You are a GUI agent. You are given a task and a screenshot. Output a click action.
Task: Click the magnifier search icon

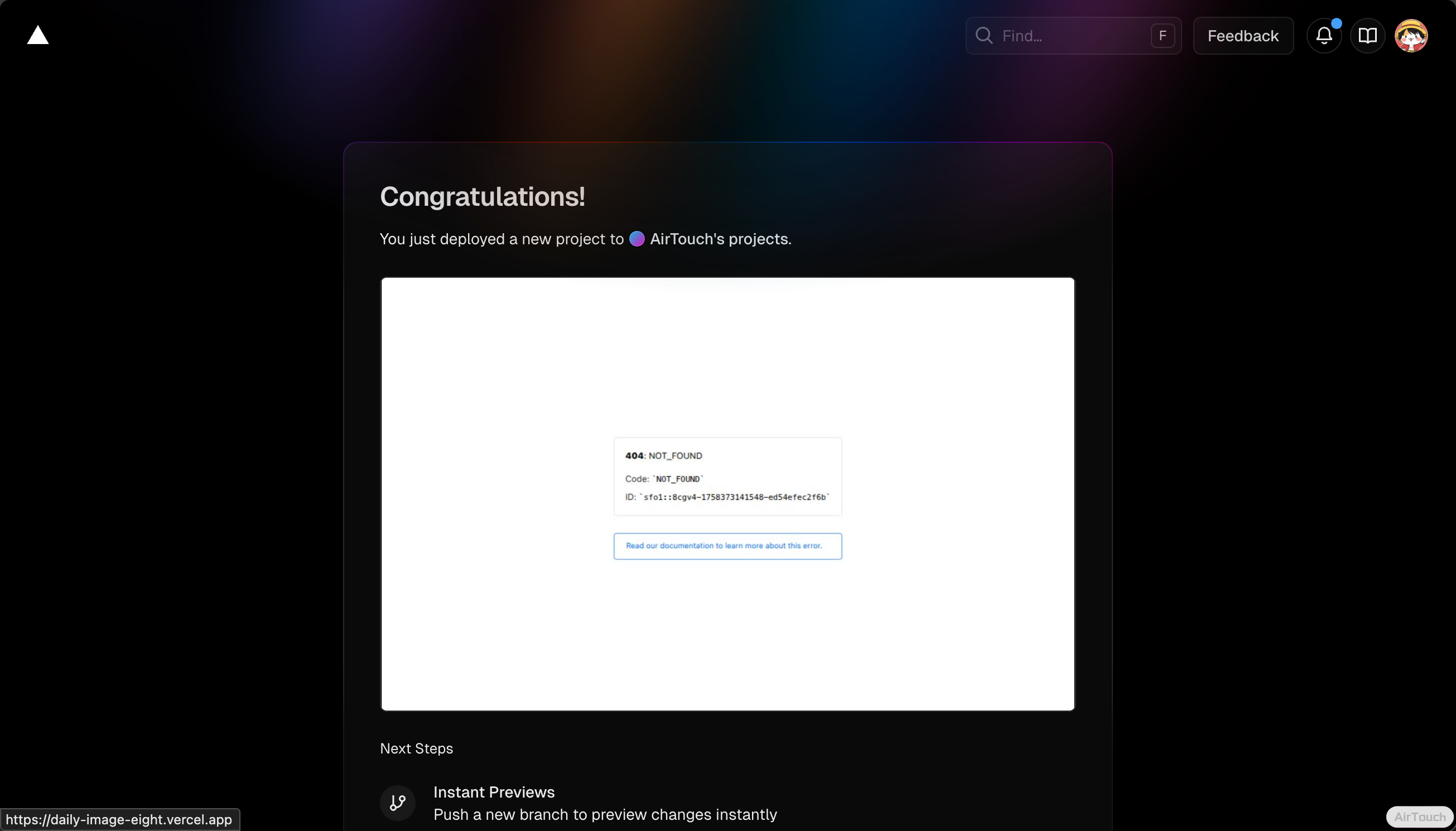(x=983, y=35)
